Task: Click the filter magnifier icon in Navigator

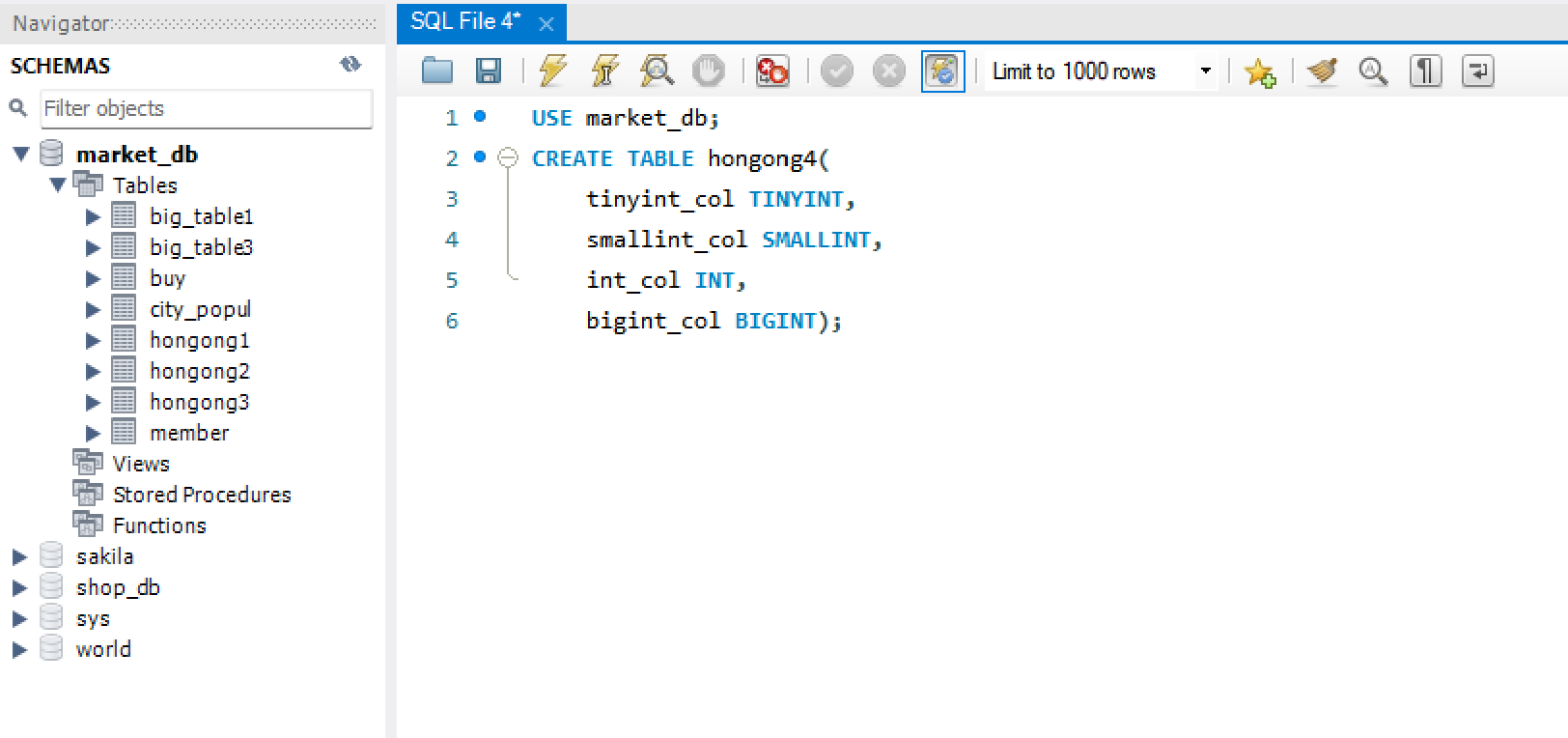Action: coord(18,107)
